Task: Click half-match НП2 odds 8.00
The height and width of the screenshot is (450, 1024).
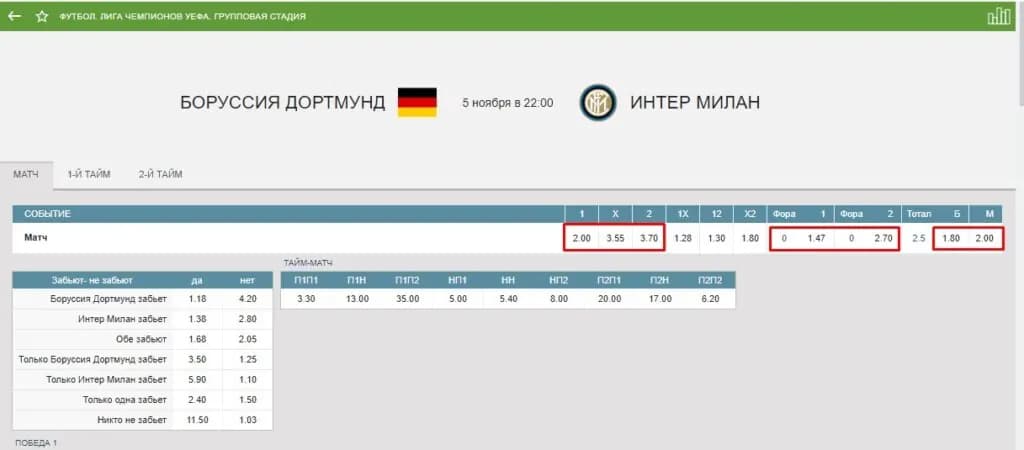Action: [559, 299]
